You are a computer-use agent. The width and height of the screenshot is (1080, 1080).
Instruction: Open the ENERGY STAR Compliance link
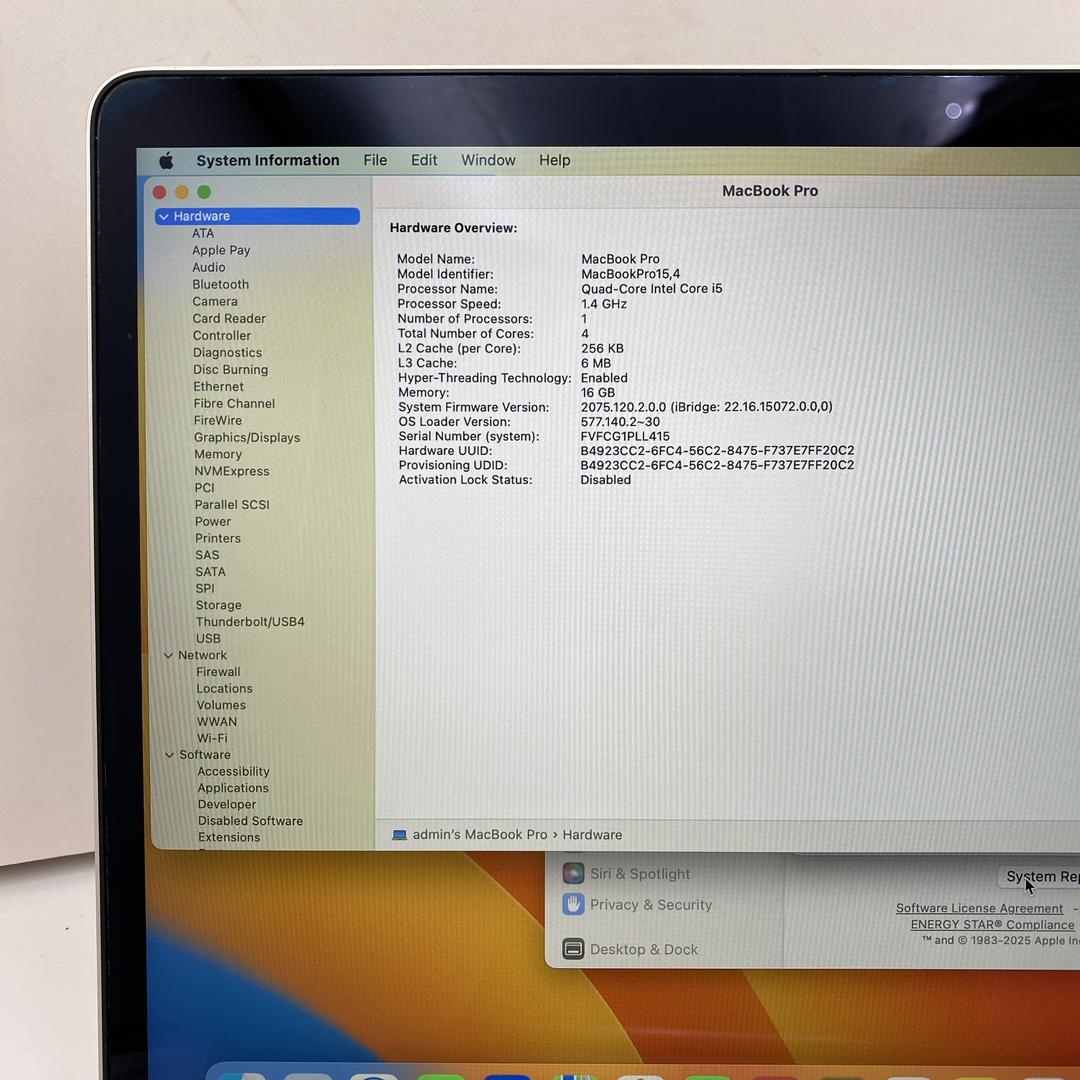pos(993,925)
